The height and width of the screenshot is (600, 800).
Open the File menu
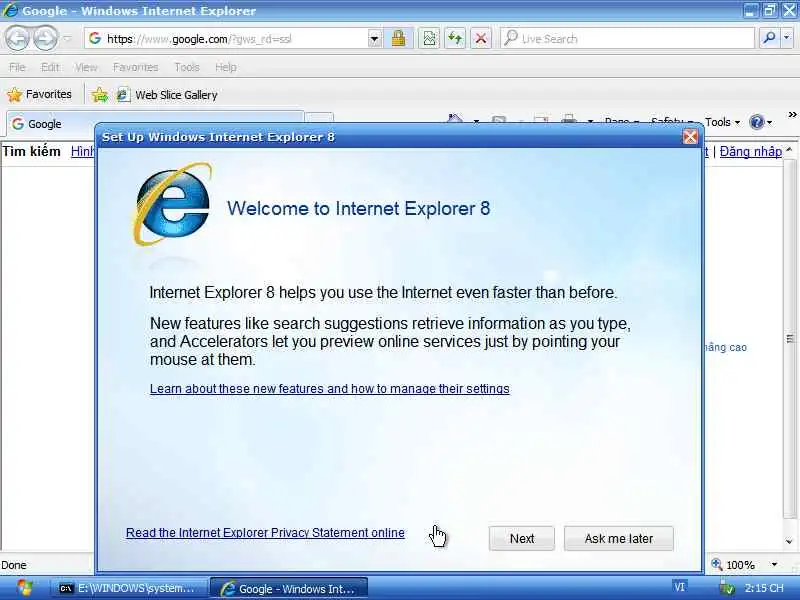[17, 67]
